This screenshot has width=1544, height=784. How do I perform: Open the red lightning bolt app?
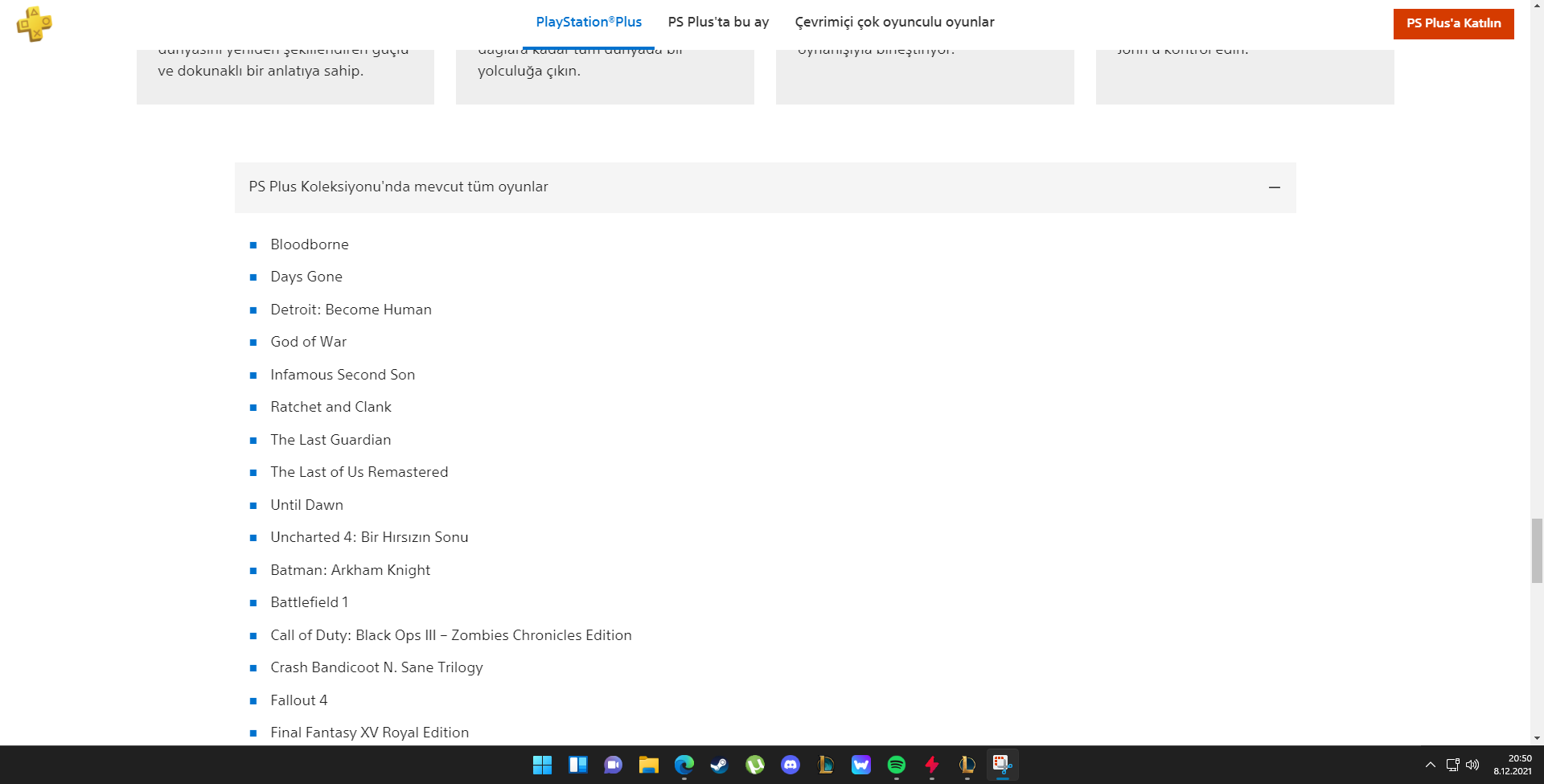point(931,765)
